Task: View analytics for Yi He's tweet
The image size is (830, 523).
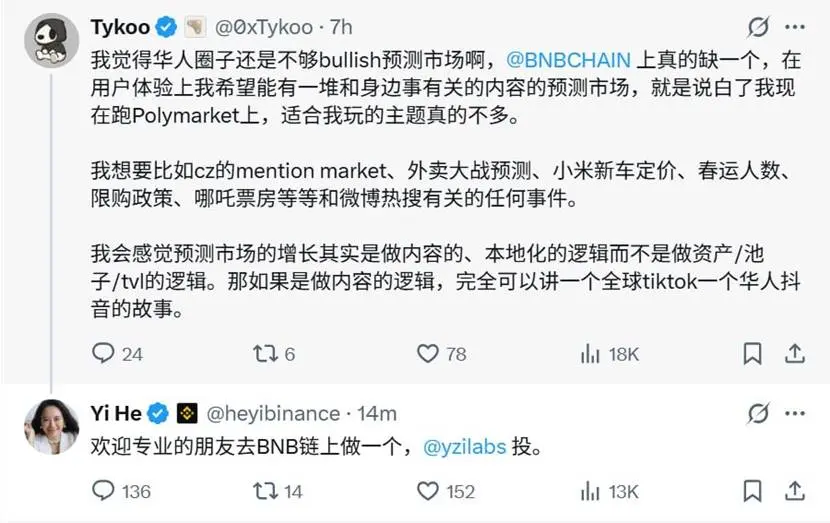Action: 590,490
